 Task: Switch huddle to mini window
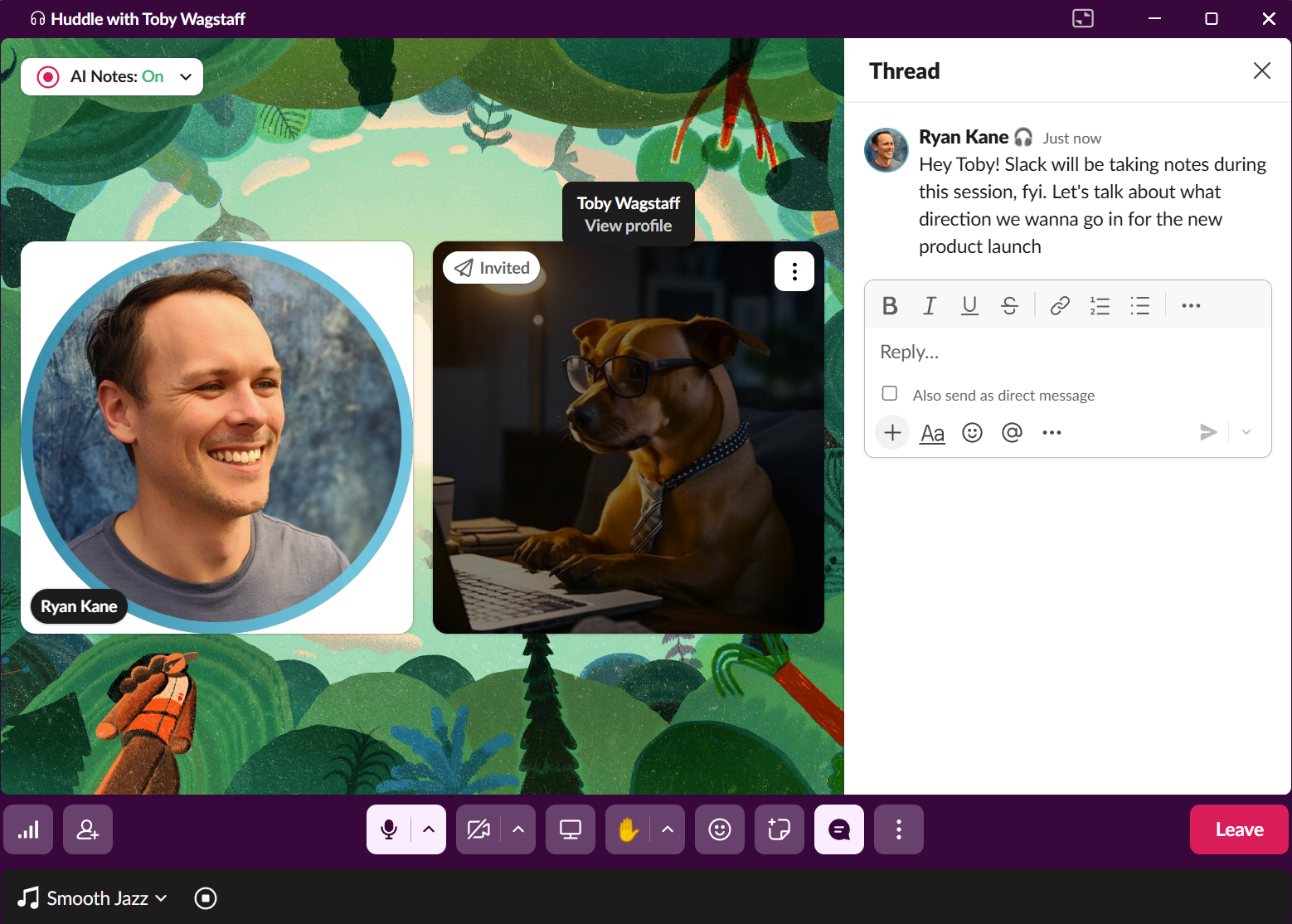tap(1083, 18)
